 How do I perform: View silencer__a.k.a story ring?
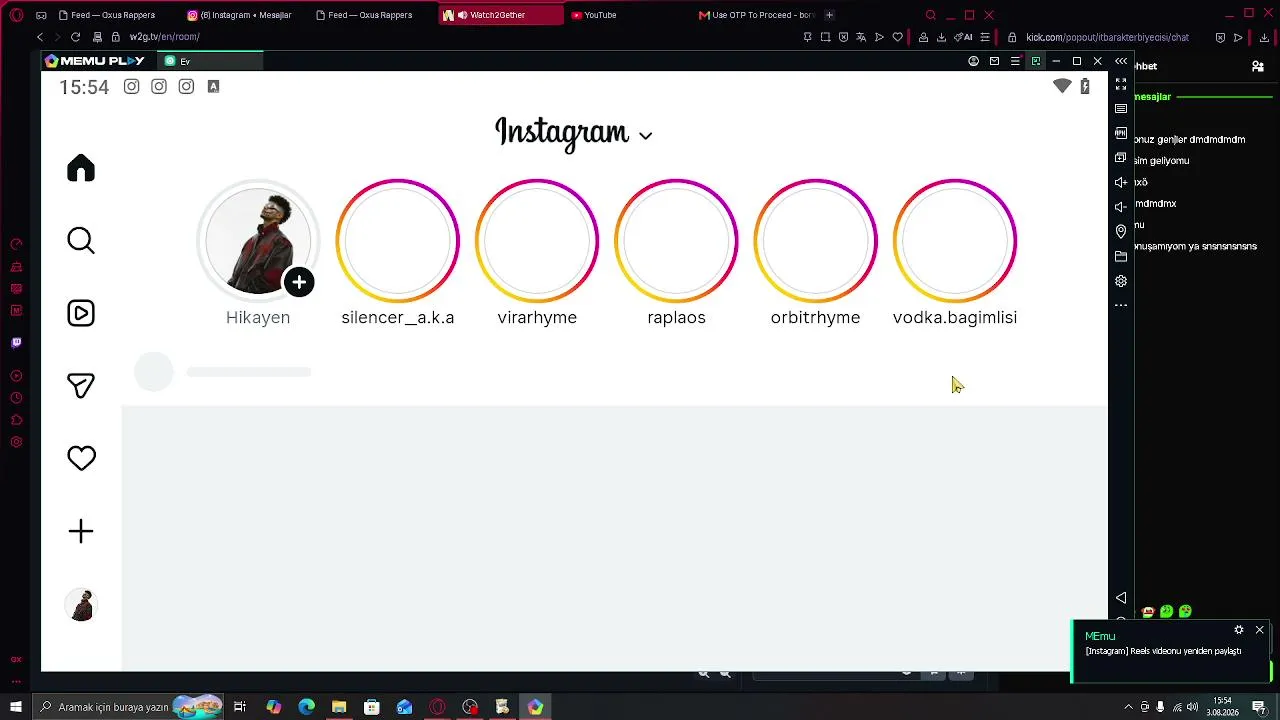(398, 241)
